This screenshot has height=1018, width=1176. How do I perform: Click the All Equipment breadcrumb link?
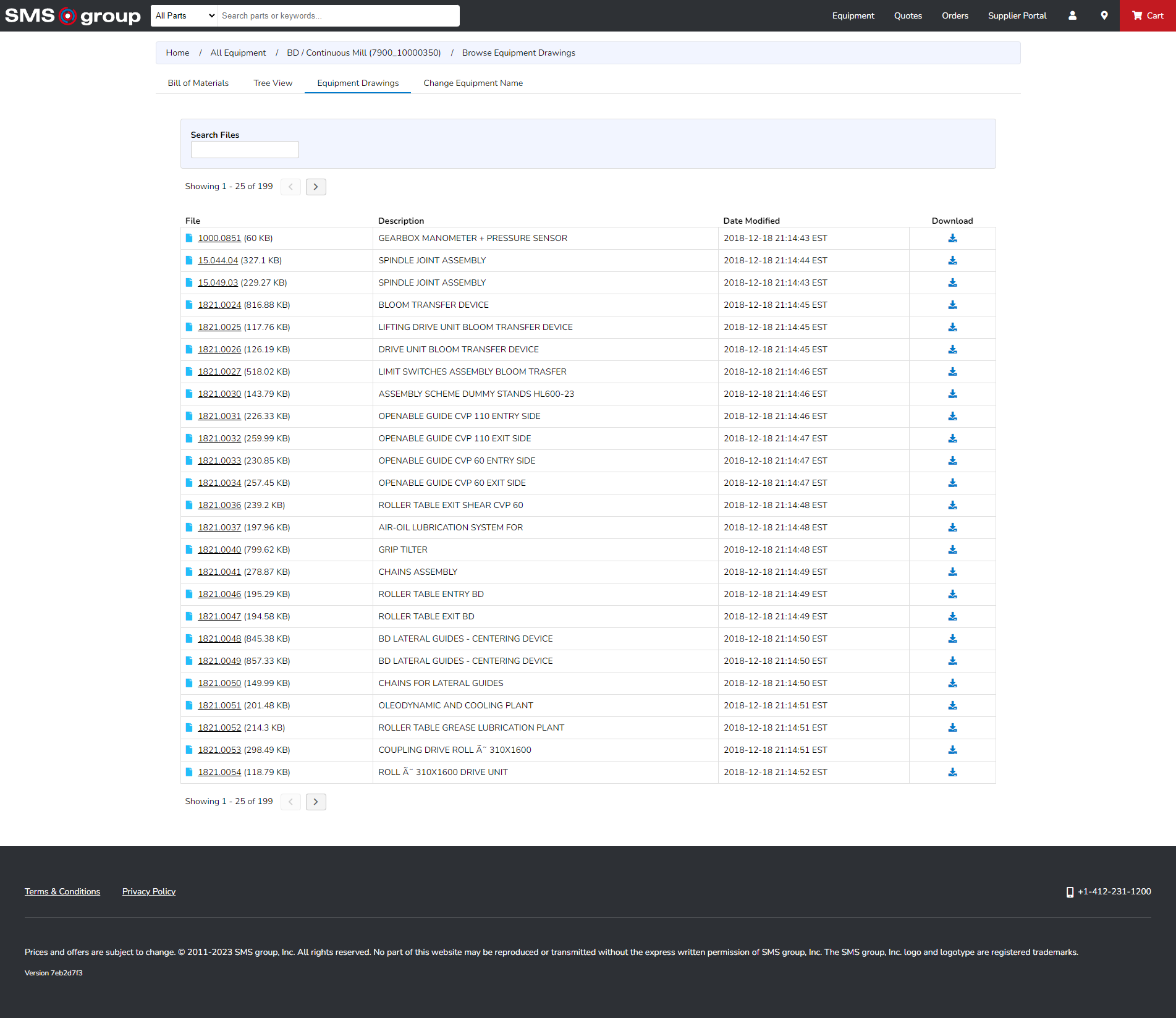[x=238, y=53]
